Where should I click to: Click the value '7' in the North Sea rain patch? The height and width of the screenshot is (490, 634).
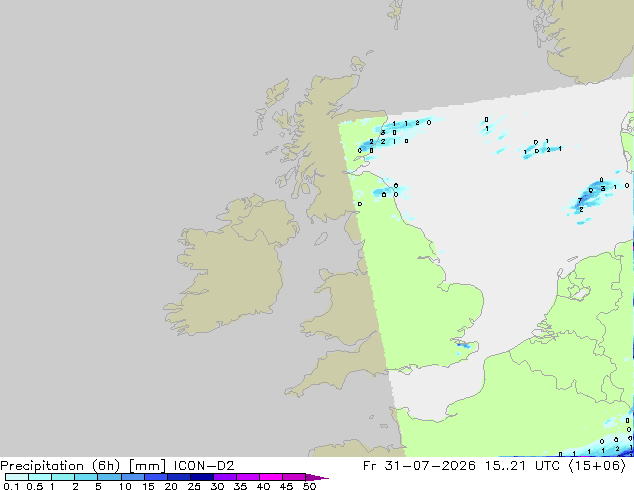coord(580,201)
